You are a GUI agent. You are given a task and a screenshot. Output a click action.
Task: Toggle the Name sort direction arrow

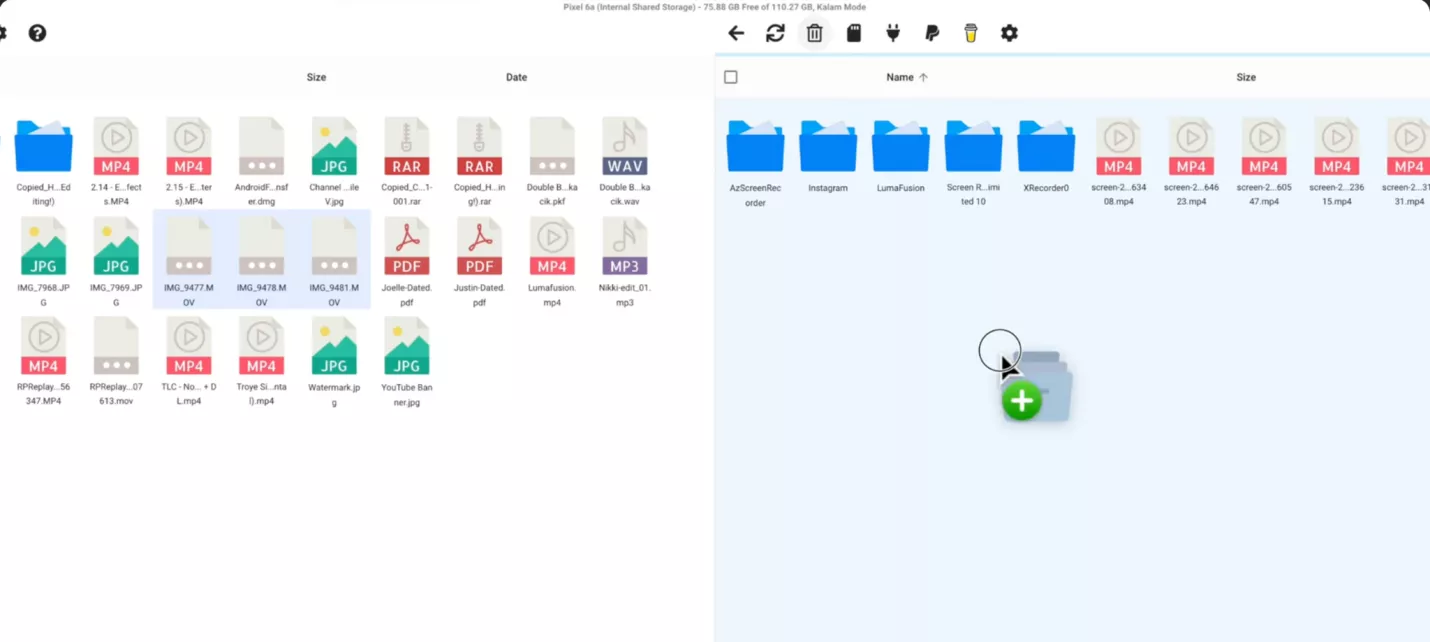point(923,77)
